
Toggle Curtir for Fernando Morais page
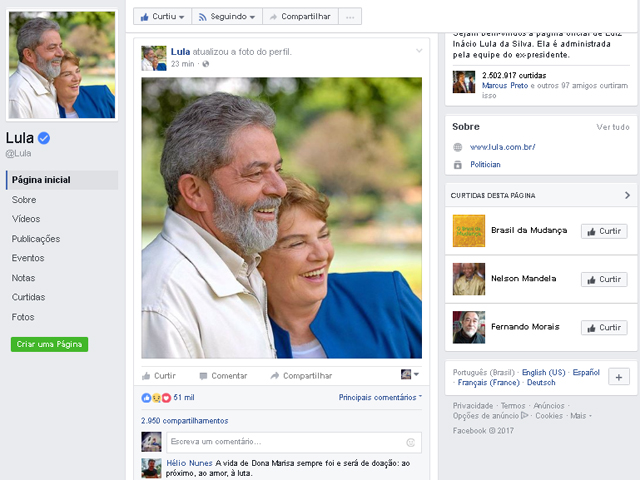(604, 327)
